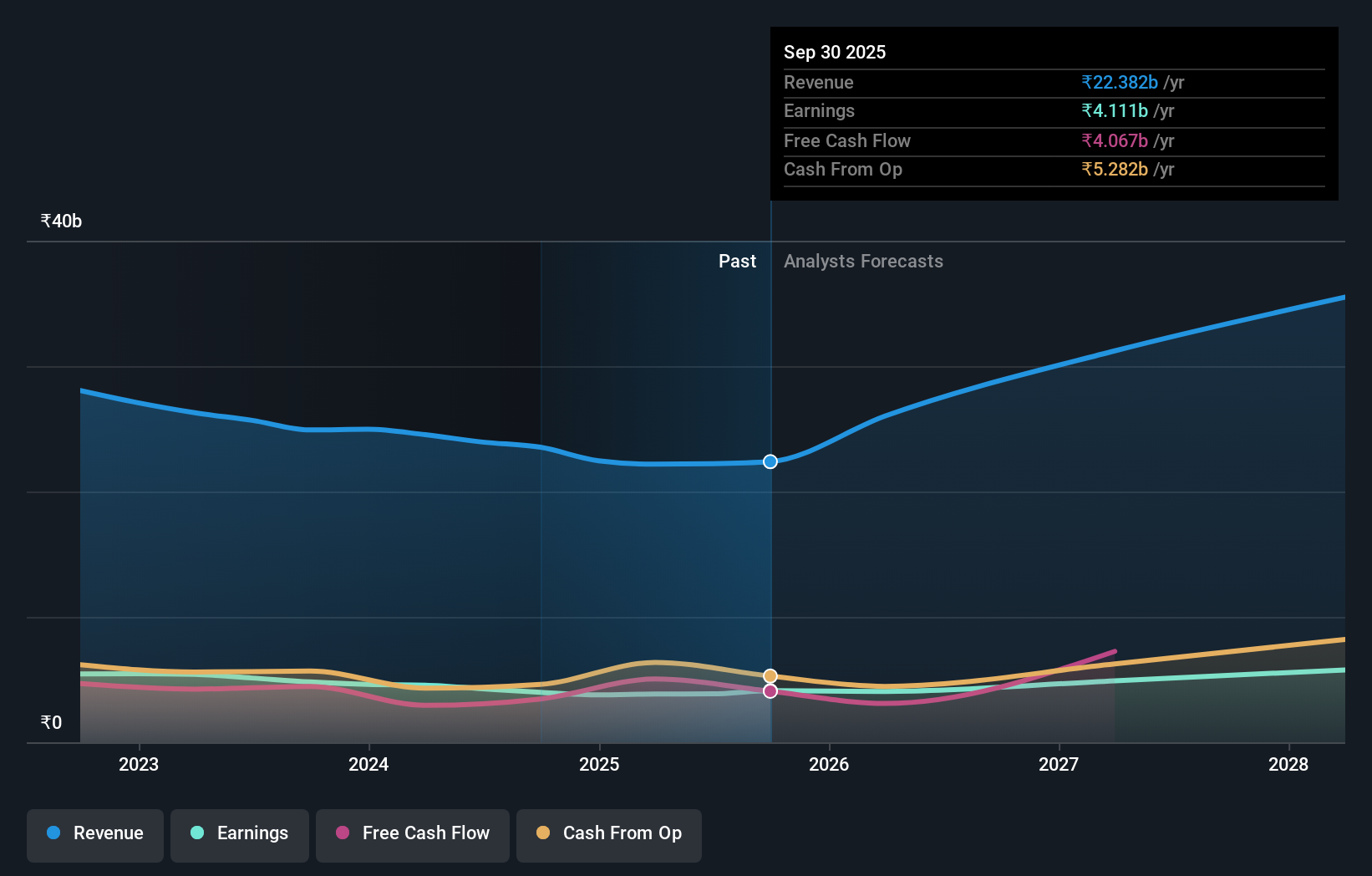Image resolution: width=1372 pixels, height=876 pixels.
Task: Toggle the Revenue series visibility
Action: click(x=94, y=835)
